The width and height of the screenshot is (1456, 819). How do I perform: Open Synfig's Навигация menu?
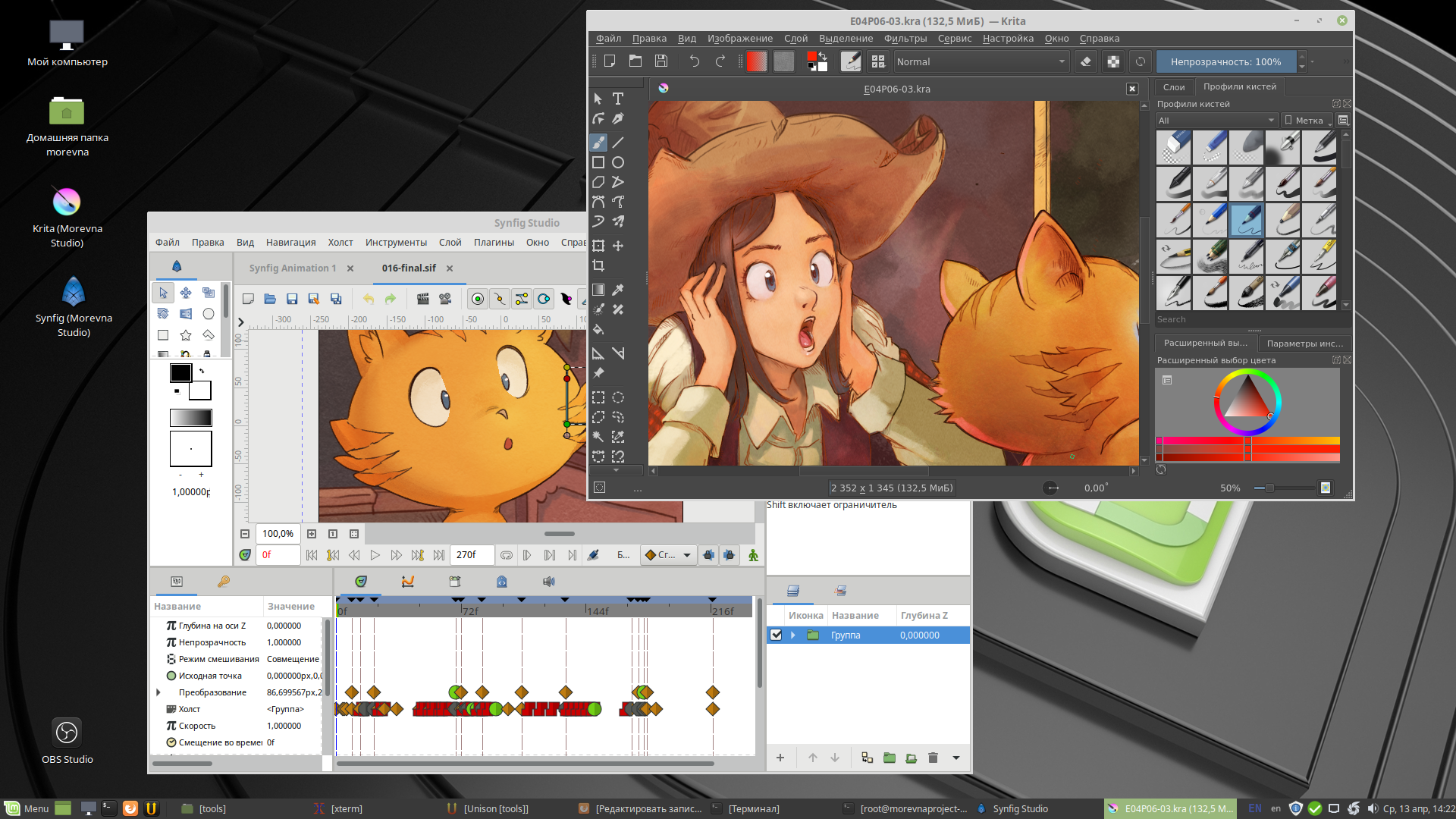click(290, 243)
